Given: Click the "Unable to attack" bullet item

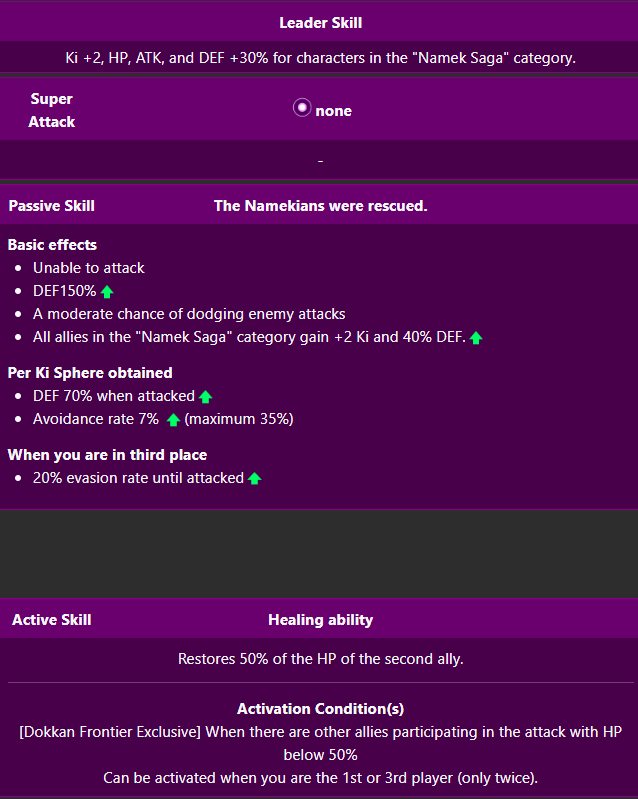Looking at the screenshot, I should coord(89,268).
